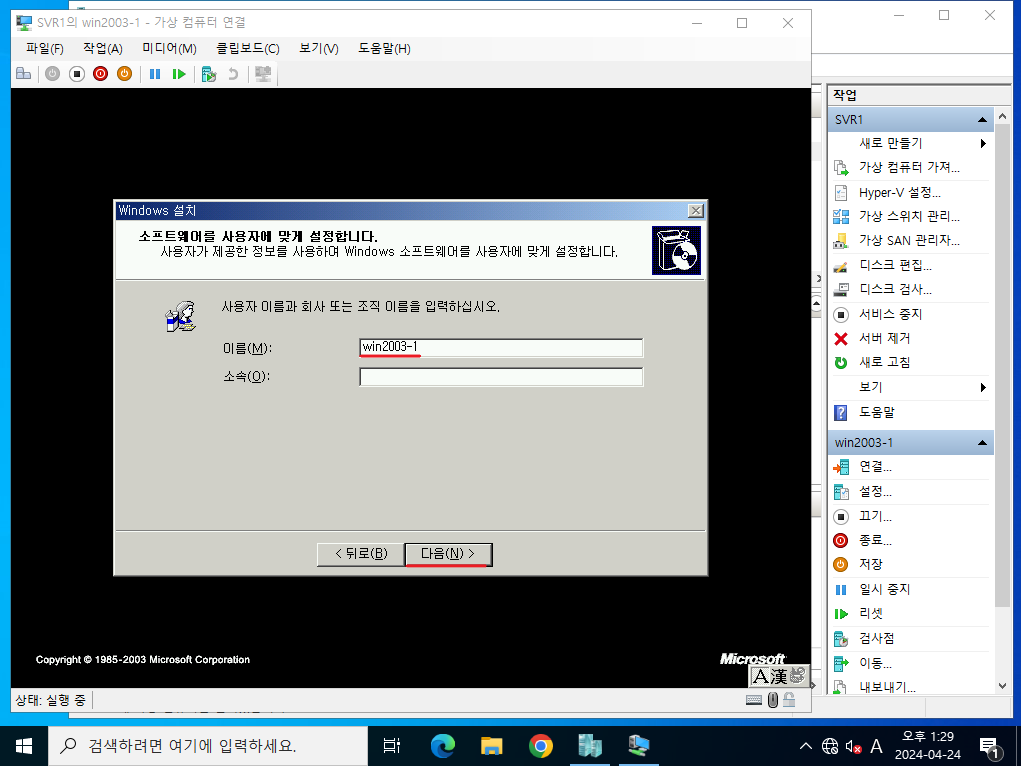Open the 보기(V) menu in the menu bar

(319, 49)
